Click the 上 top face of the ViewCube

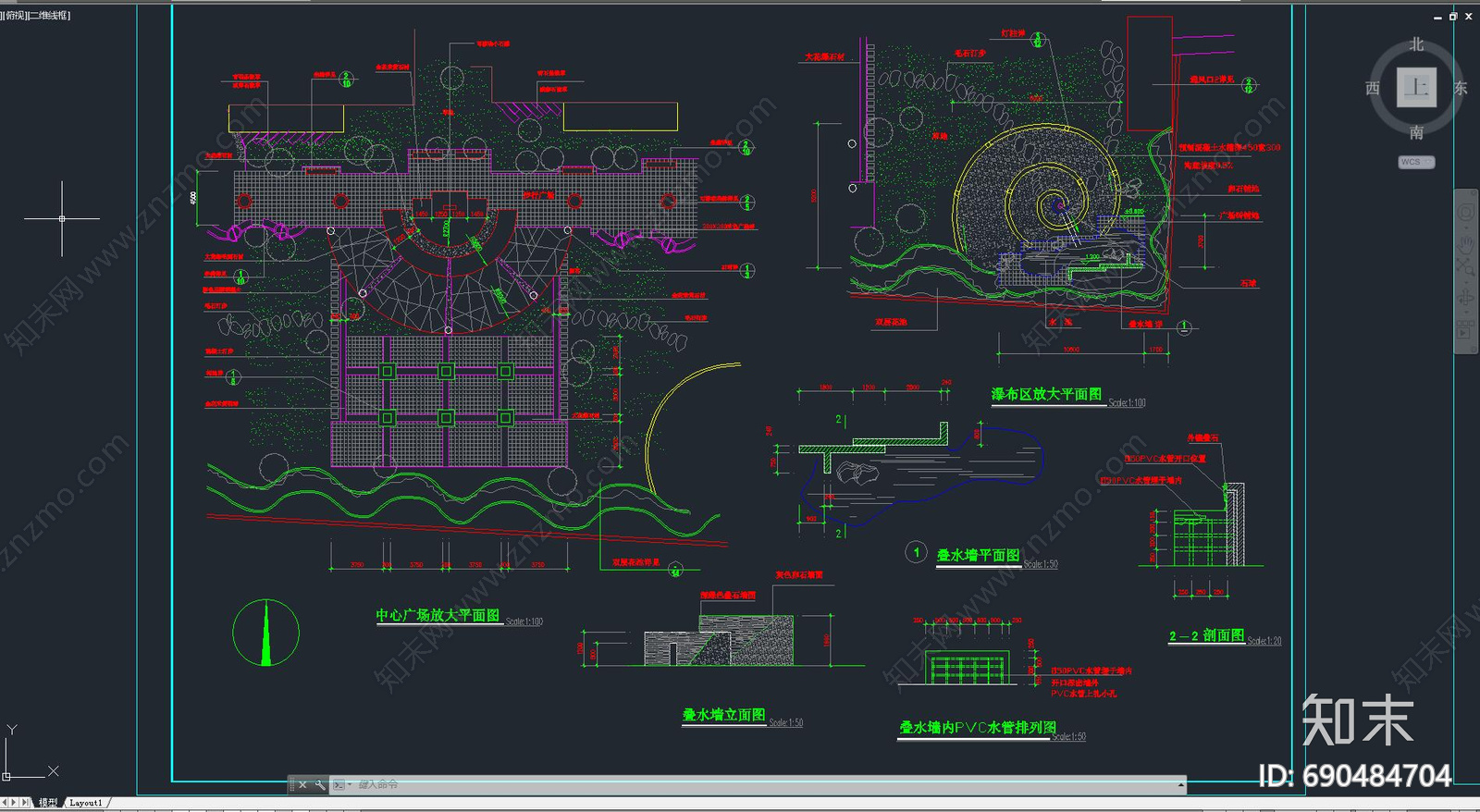tap(1416, 88)
